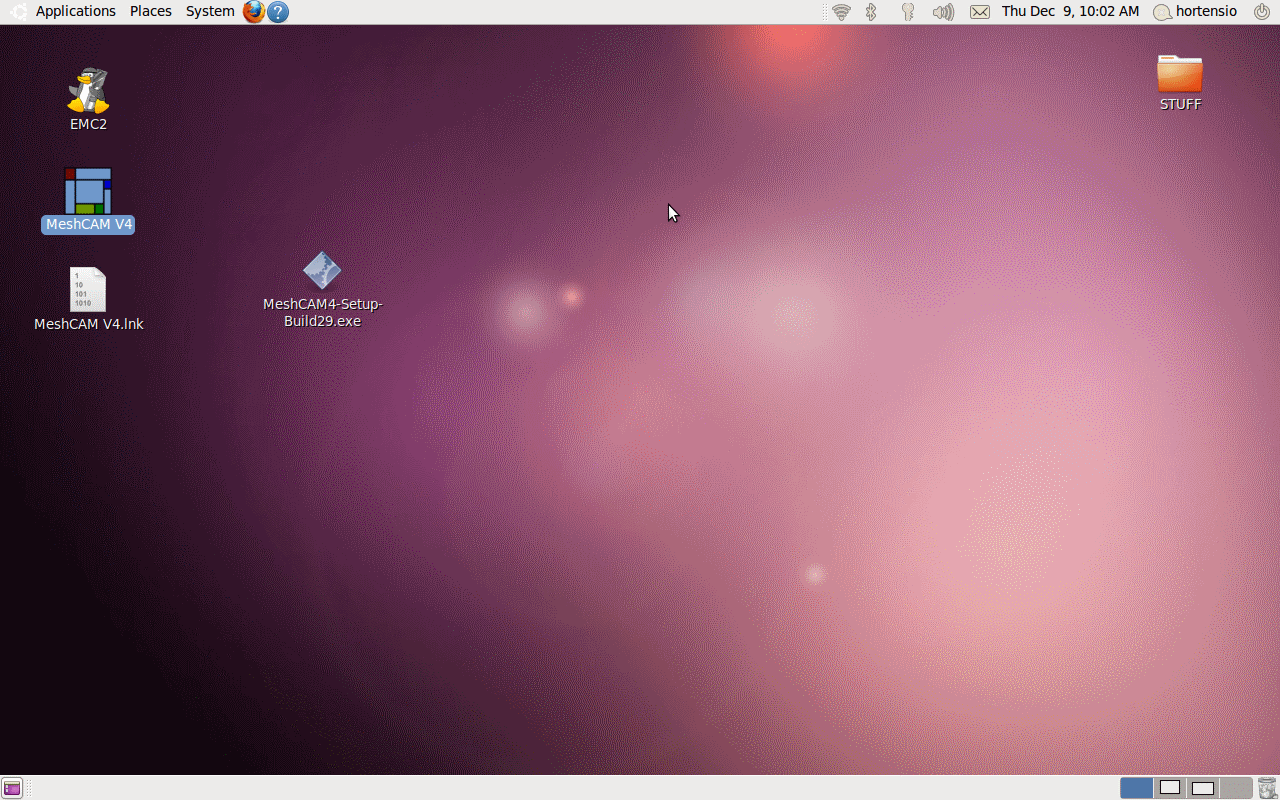This screenshot has width=1280, height=800.
Task: Launch Firefox from the top panel
Action: [x=254, y=12]
